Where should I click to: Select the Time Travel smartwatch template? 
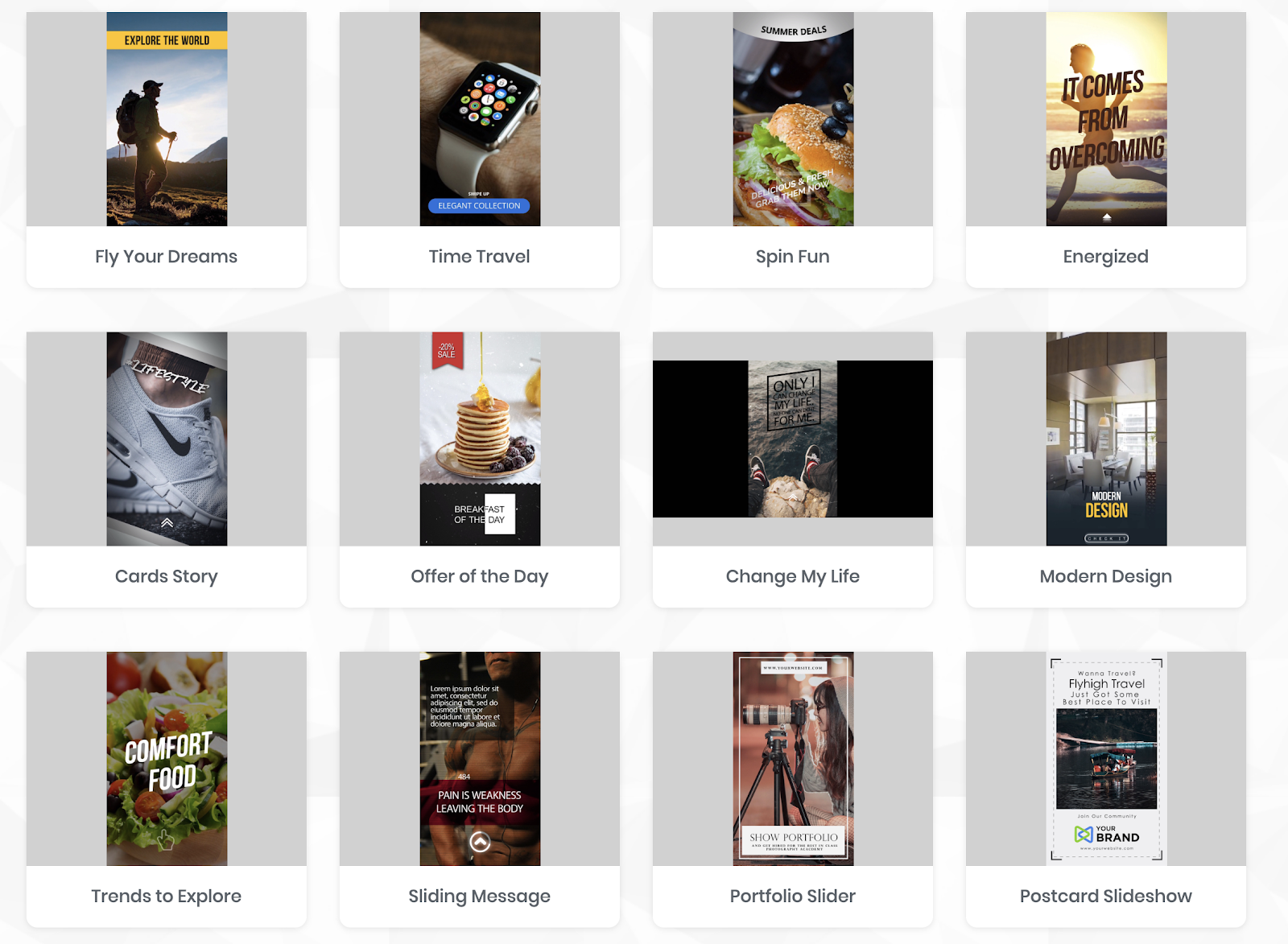tap(480, 119)
